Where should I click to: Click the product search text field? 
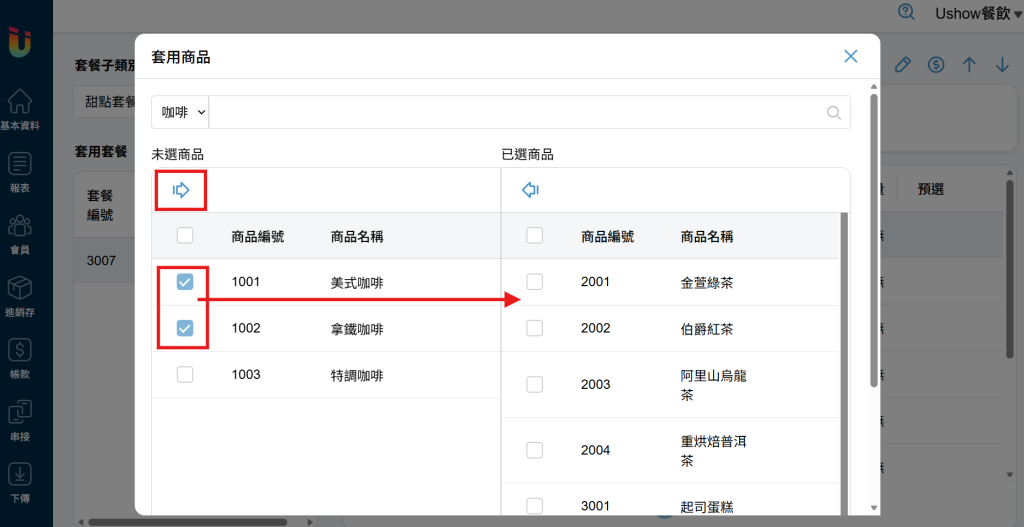tap(516, 112)
